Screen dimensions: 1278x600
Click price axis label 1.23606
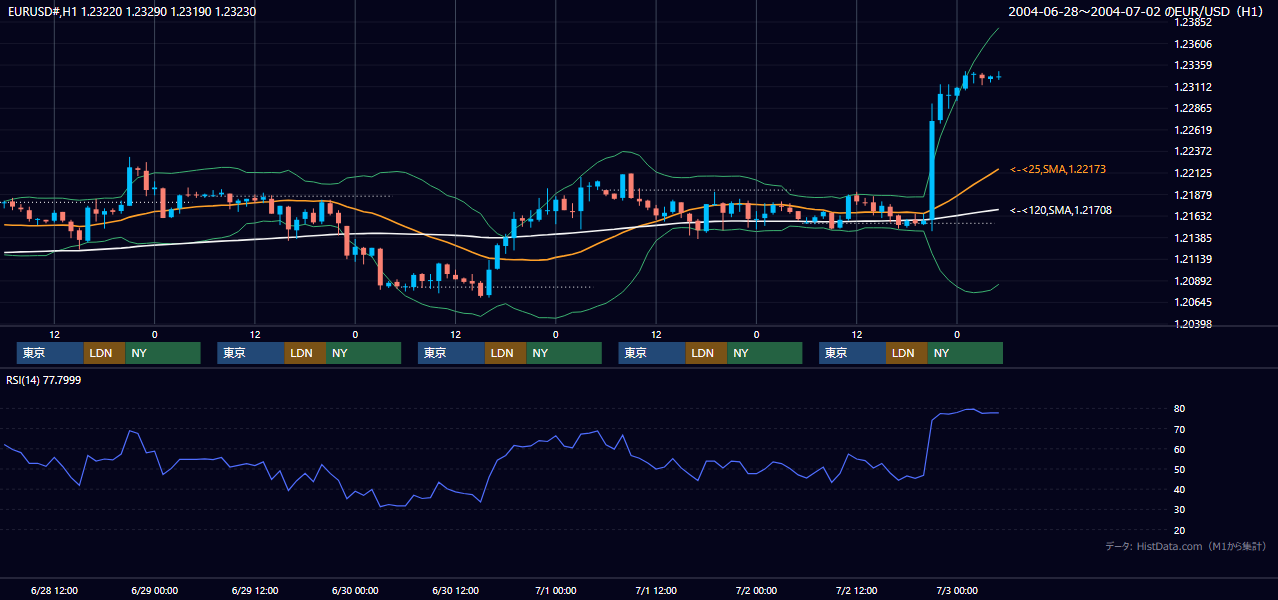click(x=1193, y=44)
